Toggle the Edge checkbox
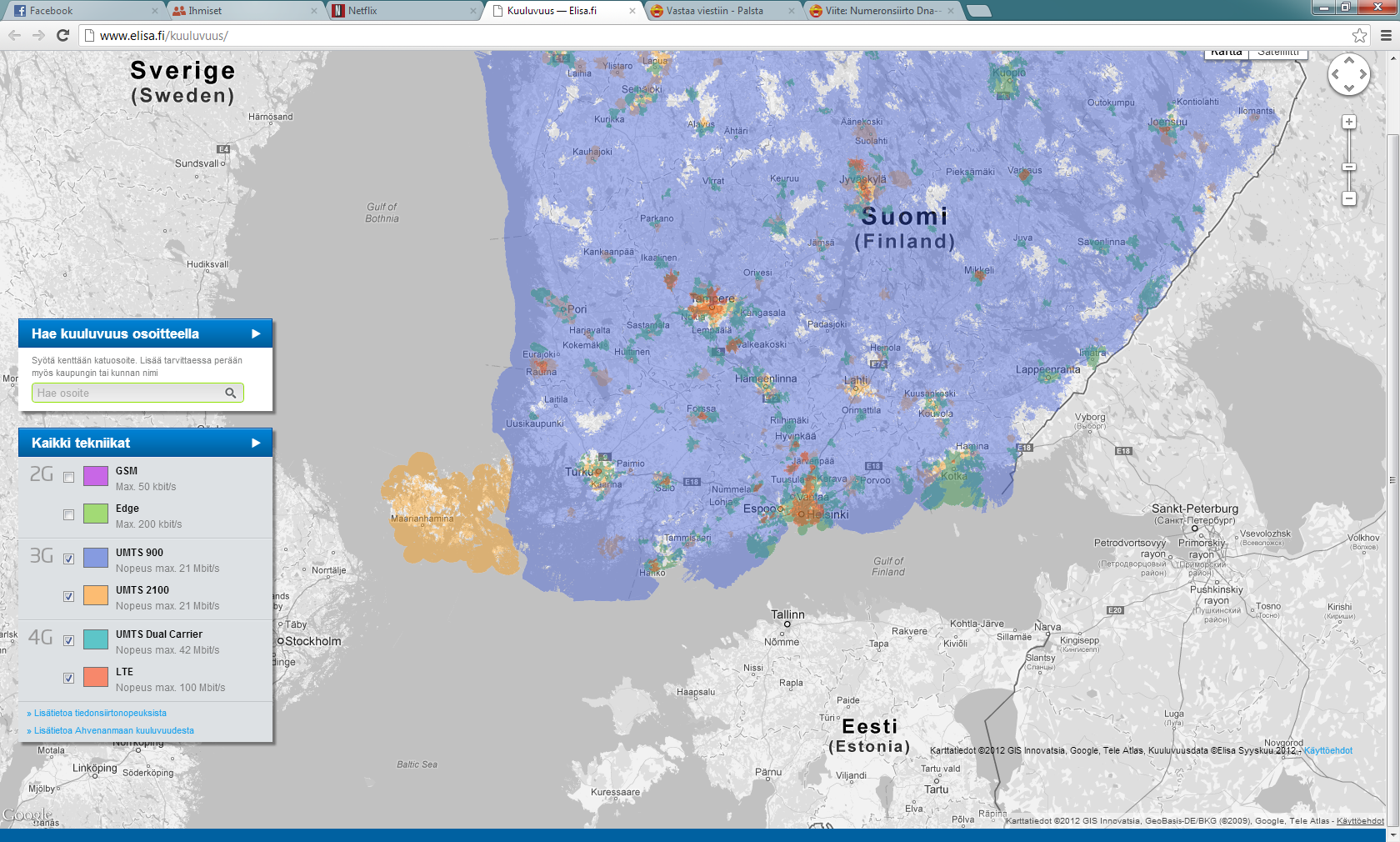This screenshot has width=1400, height=842. click(68, 515)
